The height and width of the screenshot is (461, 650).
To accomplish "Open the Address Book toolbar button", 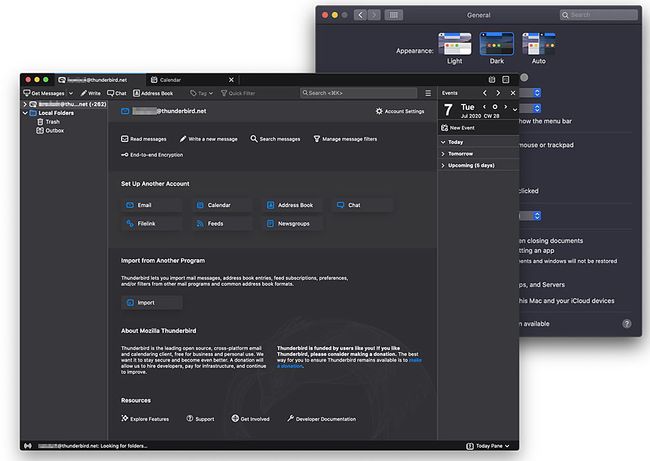I will click(153, 93).
